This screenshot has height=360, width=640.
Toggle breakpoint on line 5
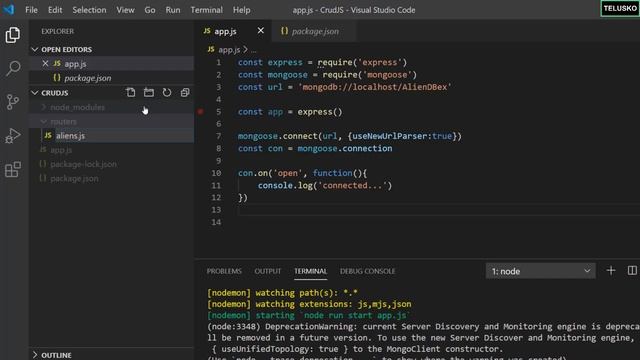(200, 111)
